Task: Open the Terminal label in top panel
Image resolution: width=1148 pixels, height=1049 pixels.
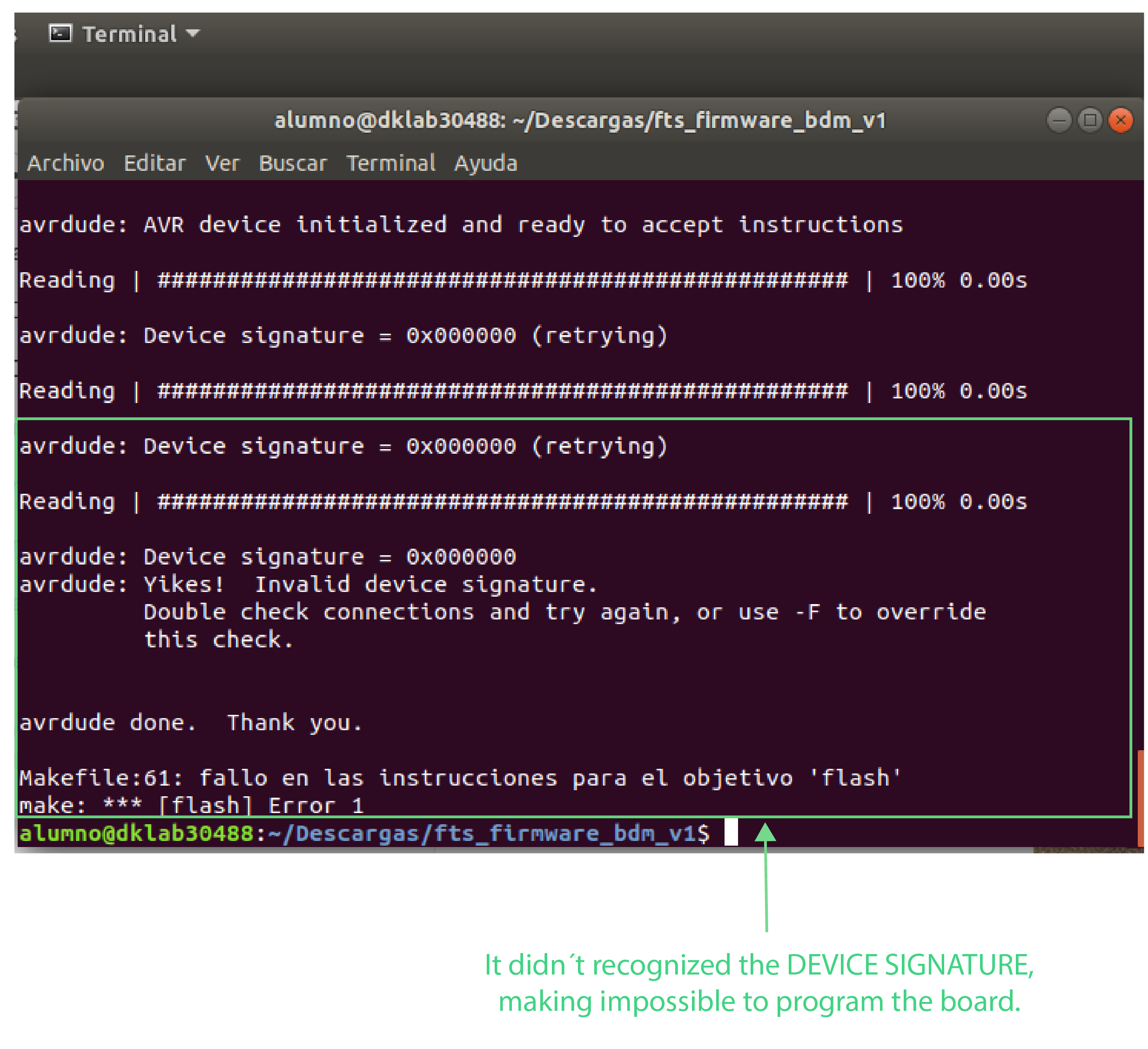Action: pos(129,34)
